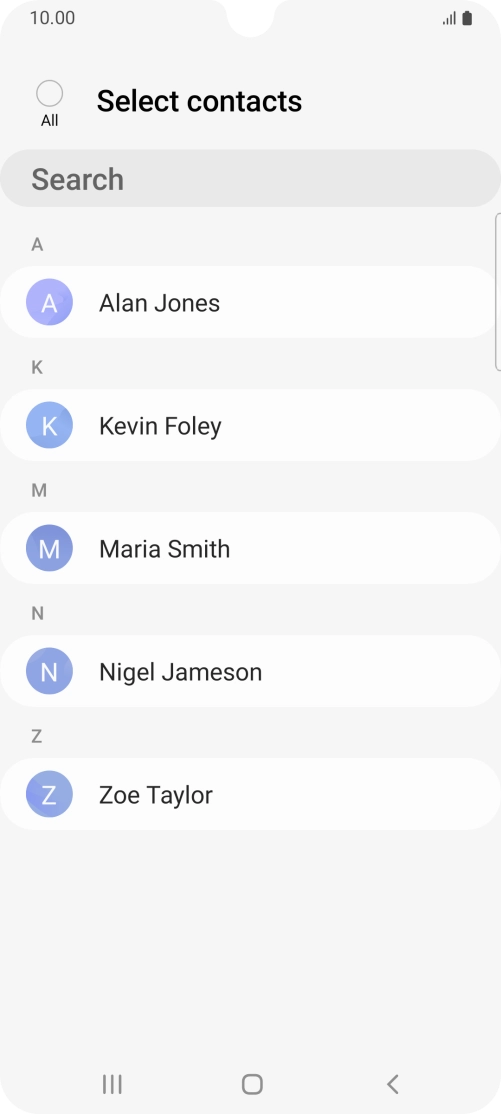Open recent apps from navigation bar
Image resolution: width=501 pixels, height=1114 pixels.
(112, 1084)
